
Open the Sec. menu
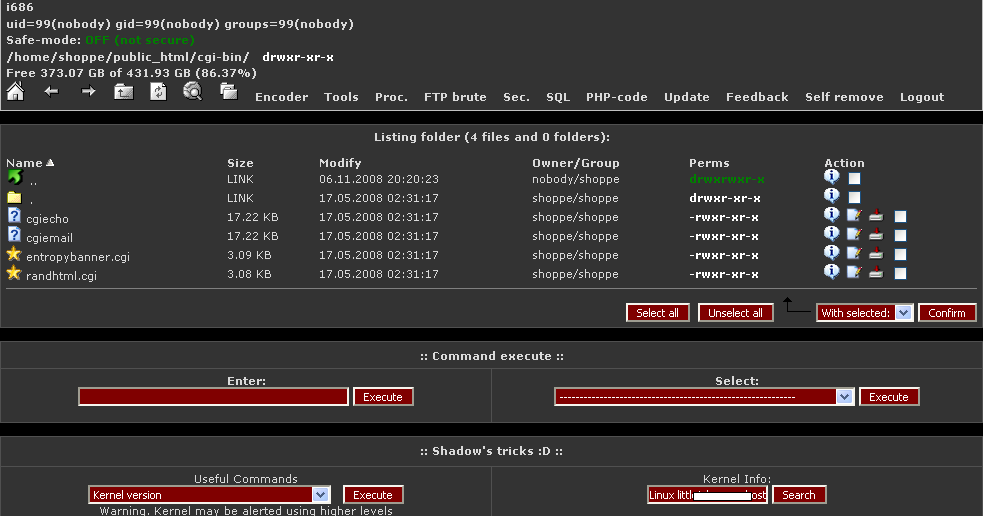pos(517,97)
